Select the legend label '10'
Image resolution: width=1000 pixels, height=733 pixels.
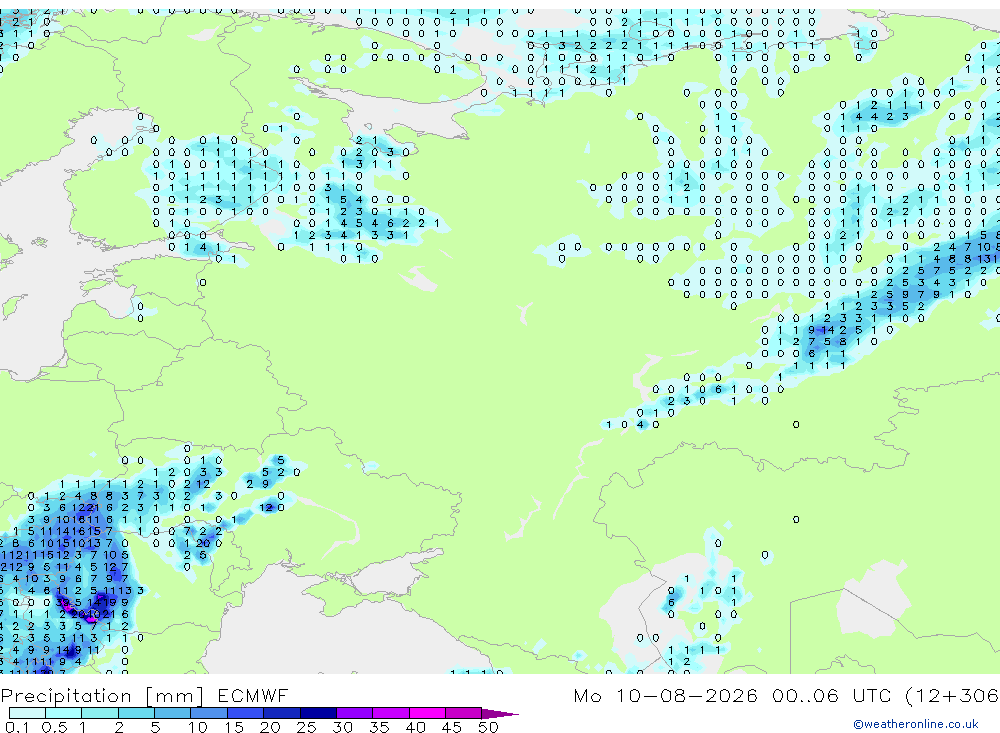198,727
